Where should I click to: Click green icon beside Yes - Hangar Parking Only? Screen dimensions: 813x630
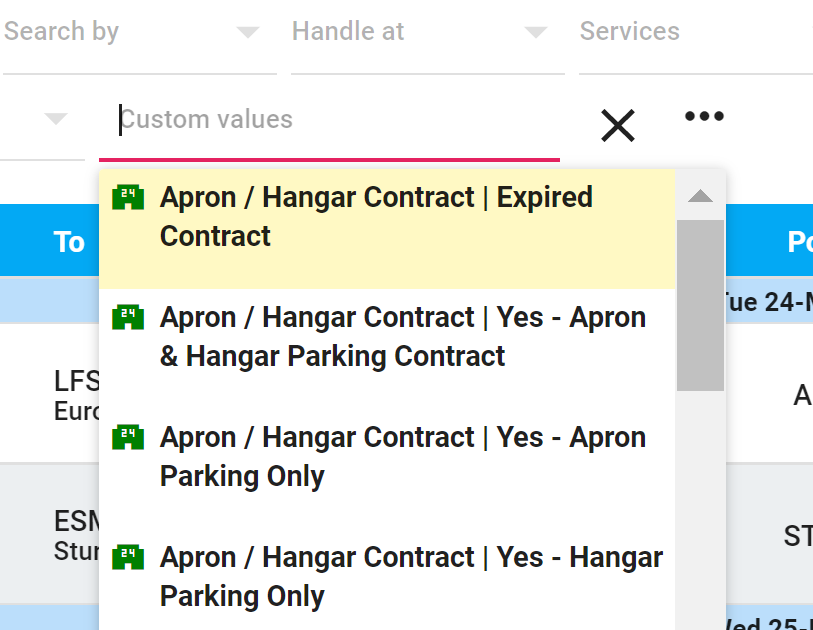tap(128, 557)
